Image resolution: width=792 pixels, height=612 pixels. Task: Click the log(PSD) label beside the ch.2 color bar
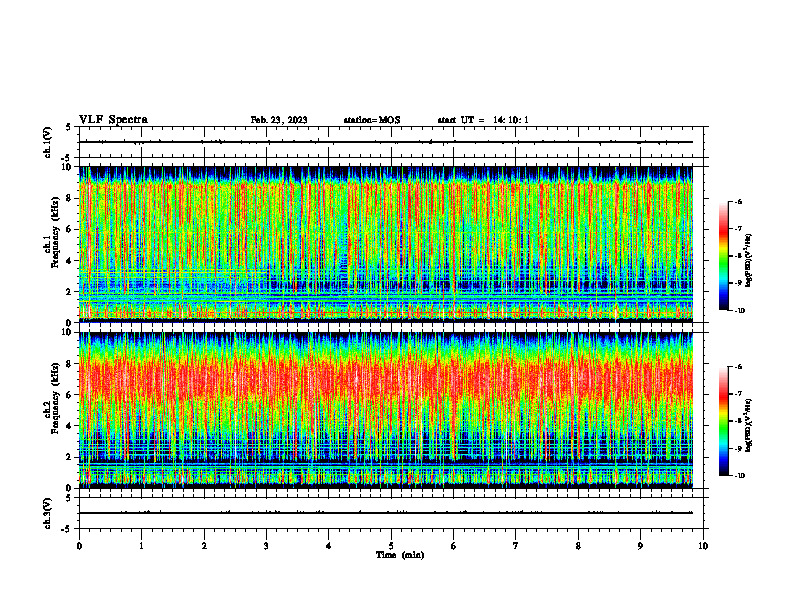click(748, 426)
